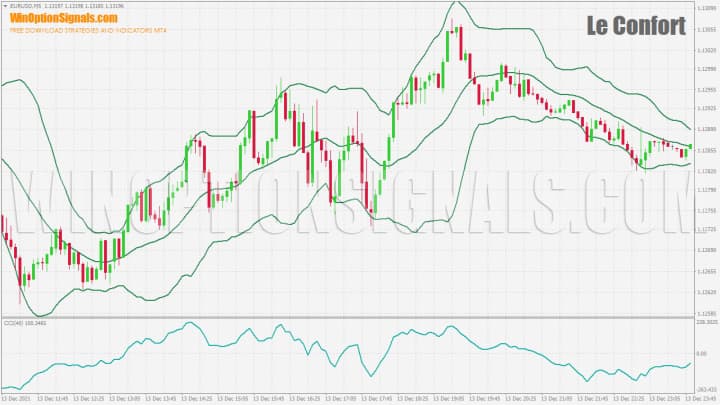The width and height of the screenshot is (720, 405).
Task: Click the WinOptionSignals.com orange logo
Action: click(x=59, y=18)
